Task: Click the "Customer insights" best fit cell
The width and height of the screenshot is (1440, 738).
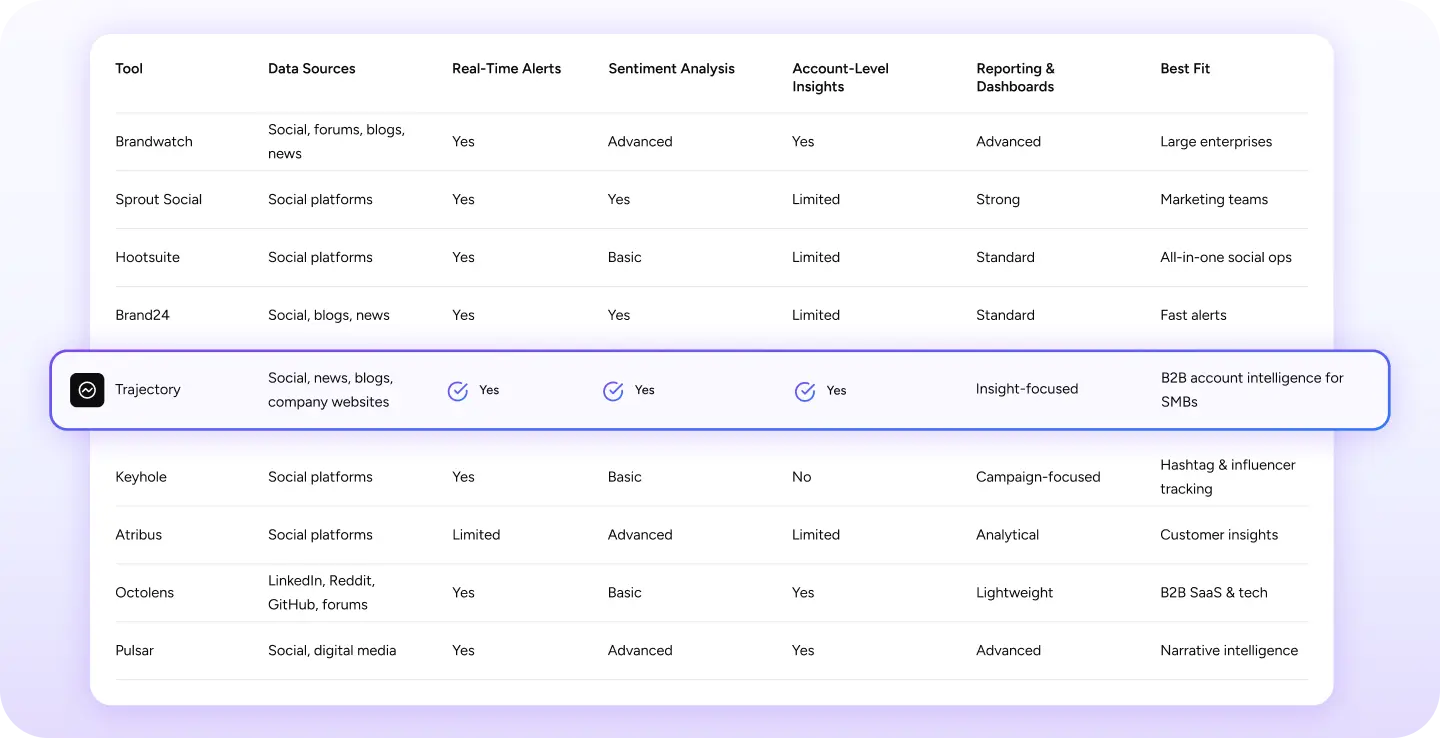Action: click(x=1219, y=536)
